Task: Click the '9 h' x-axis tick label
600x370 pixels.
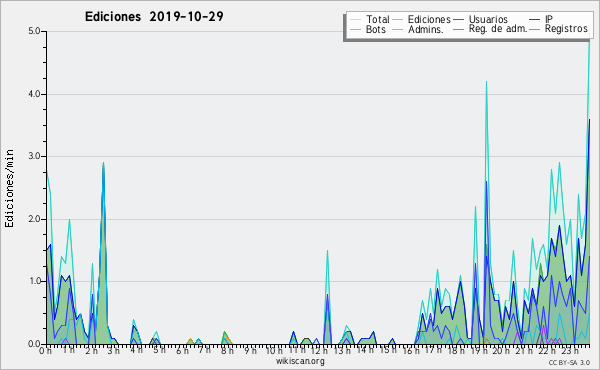Action: tap(250, 351)
